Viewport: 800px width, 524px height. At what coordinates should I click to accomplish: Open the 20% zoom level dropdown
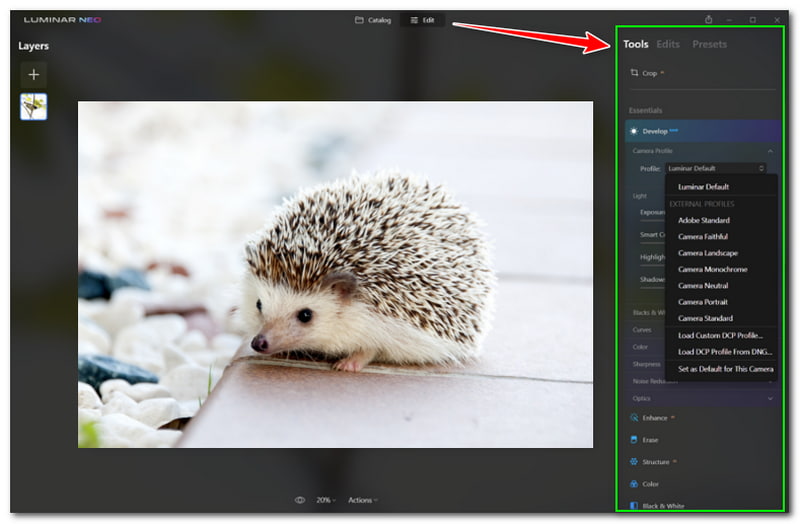click(x=326, y=500)
